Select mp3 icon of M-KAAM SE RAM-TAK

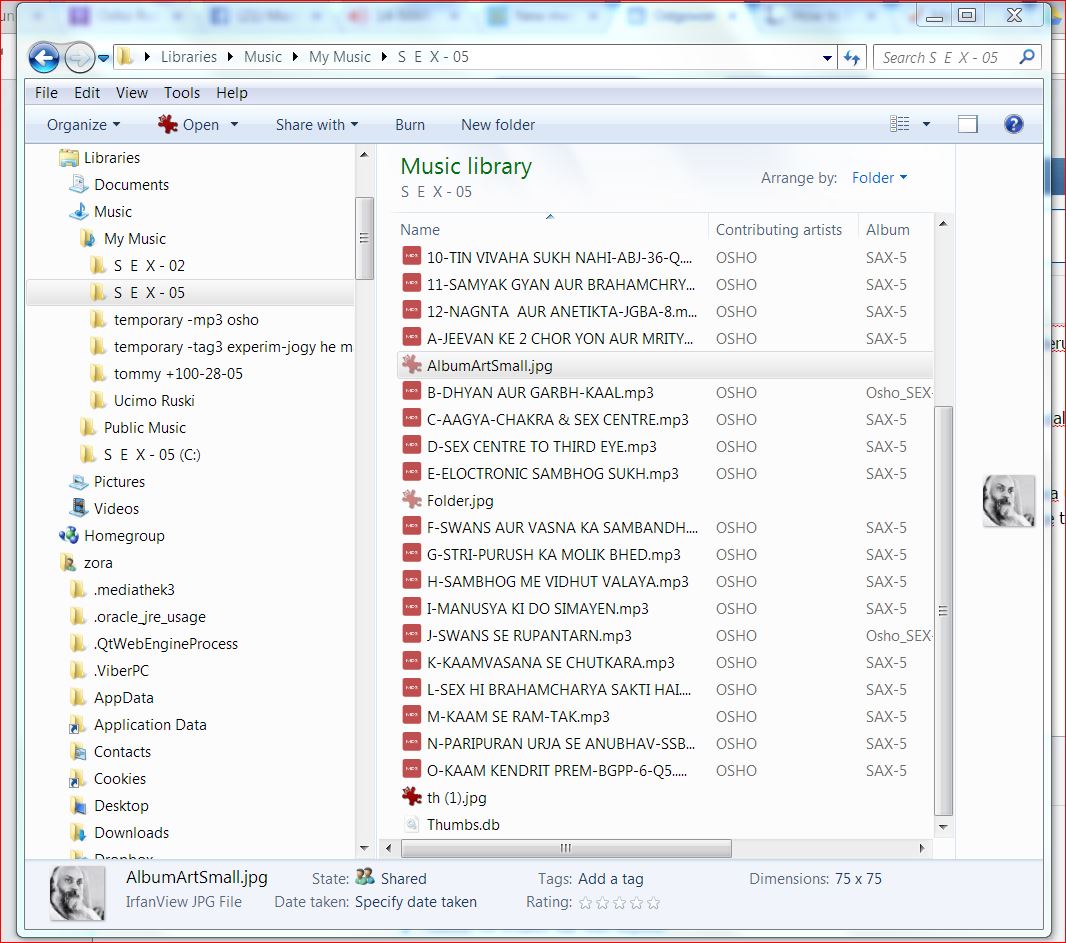point(411,715)
